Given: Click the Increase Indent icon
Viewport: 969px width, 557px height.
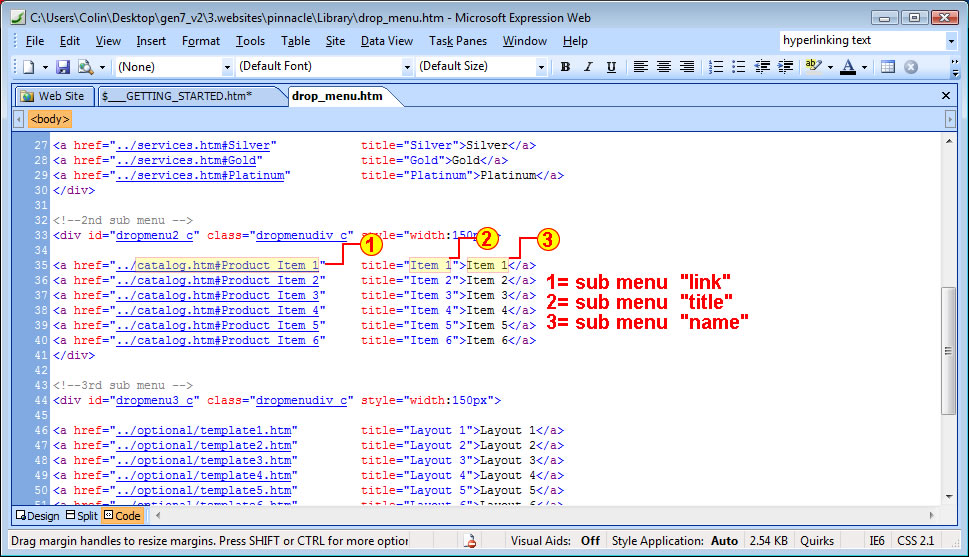Looking at the screenshot, I should pos(785,67).
